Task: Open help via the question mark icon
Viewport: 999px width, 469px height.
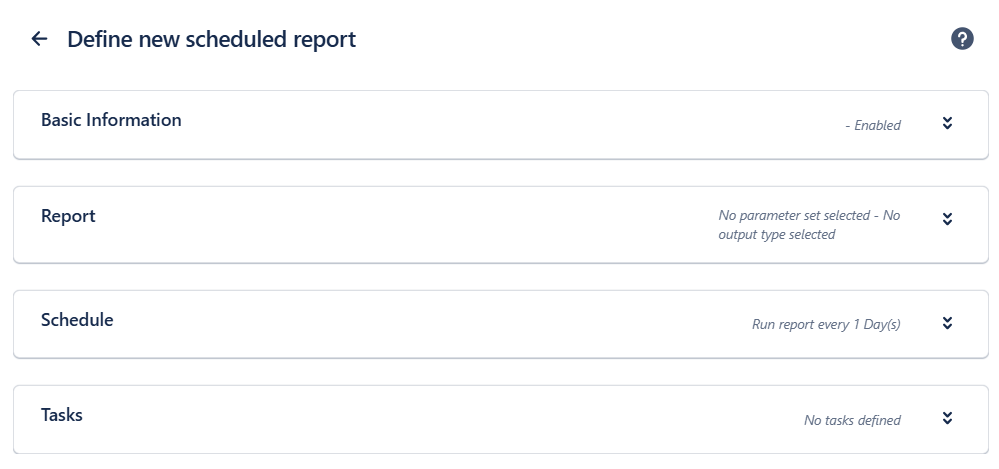Action: 962,39
